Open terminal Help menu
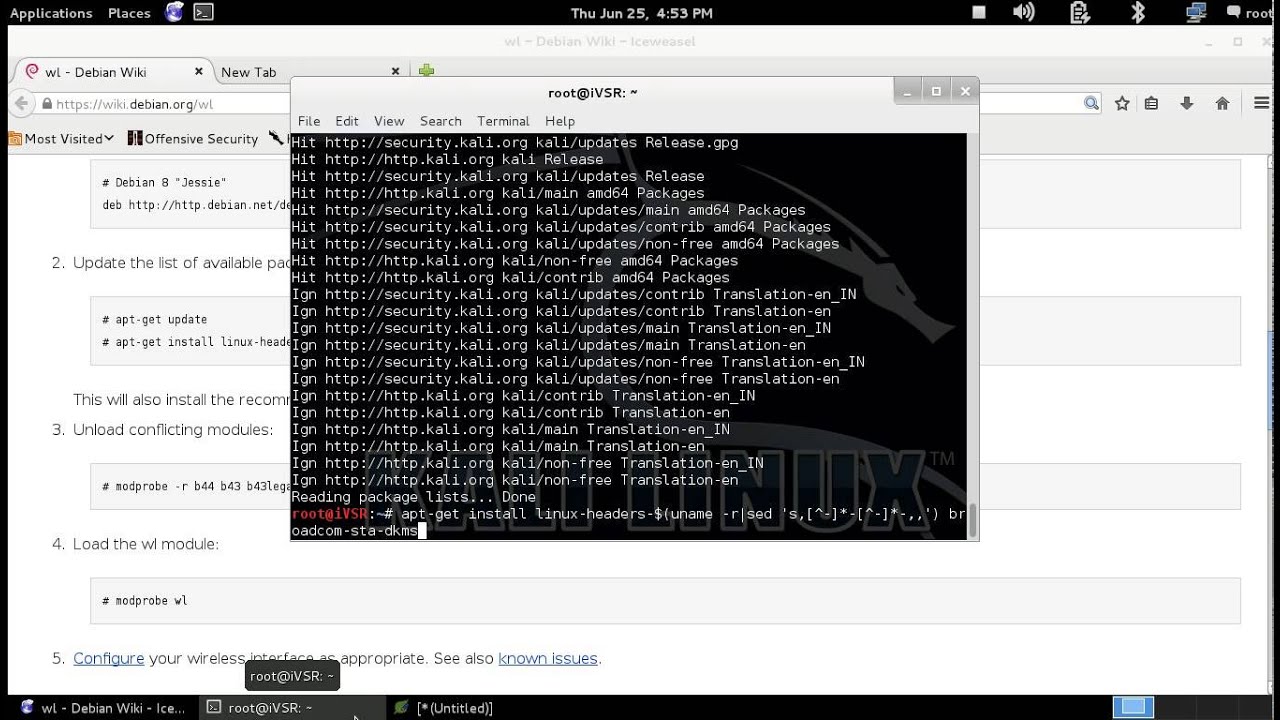This screenshot has height=720, width=1280. tap(560, 121)
